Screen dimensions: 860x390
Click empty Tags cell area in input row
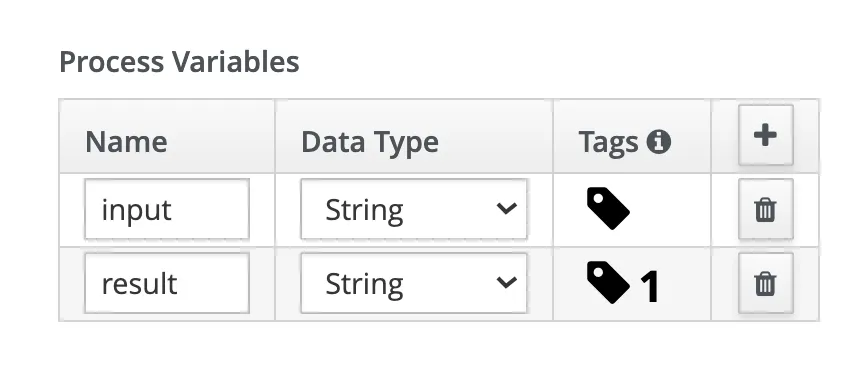tap(672, 209)
